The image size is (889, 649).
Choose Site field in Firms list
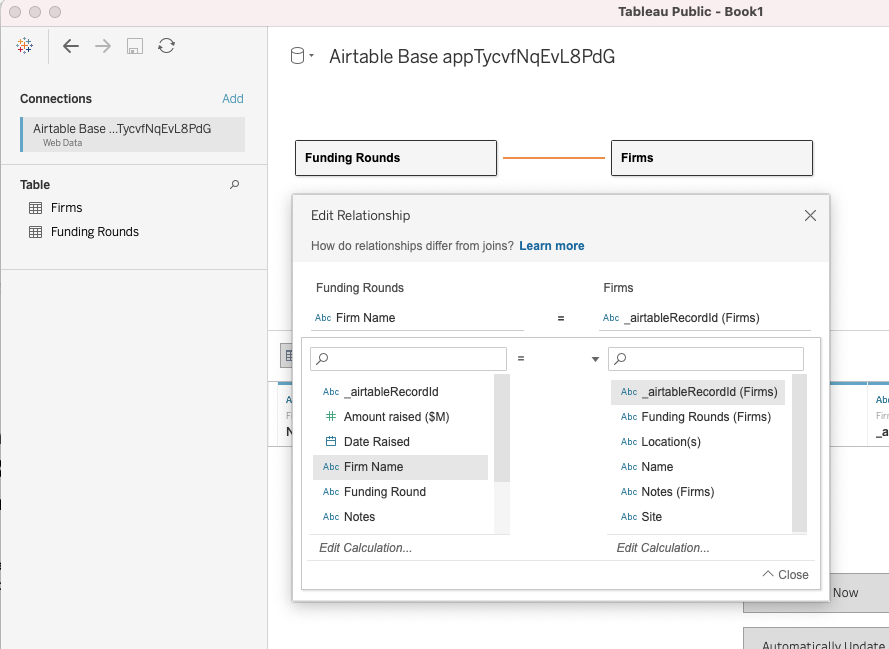[698, 517]
